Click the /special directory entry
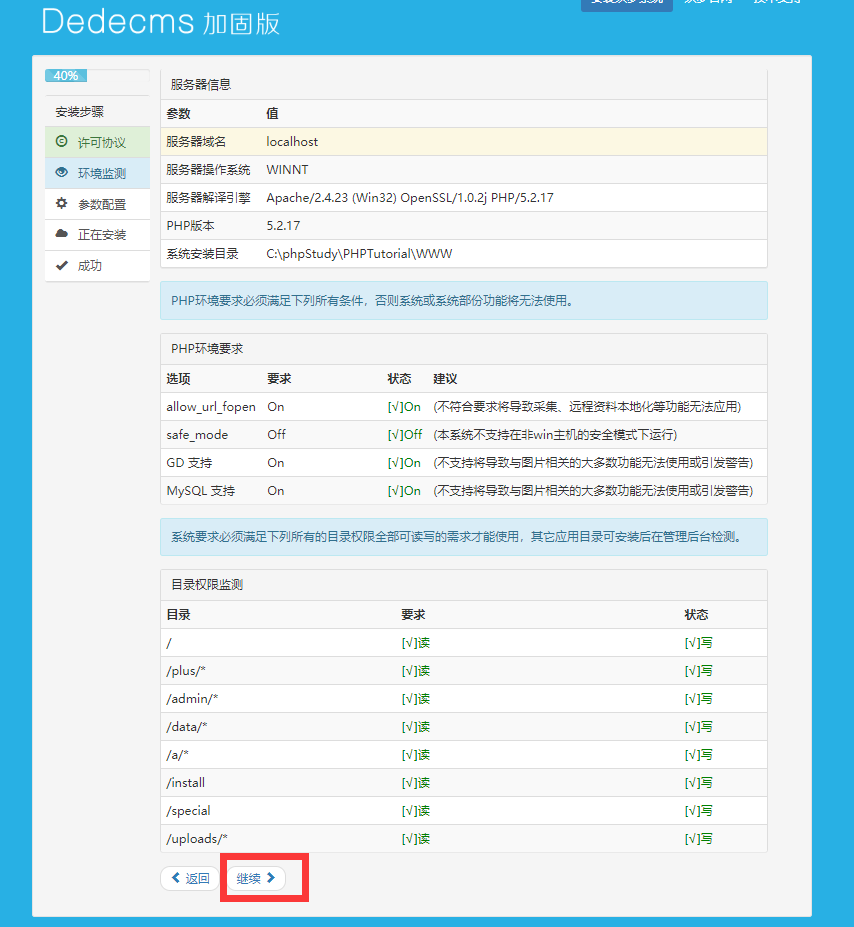The image size is (854, 927). 189,811
